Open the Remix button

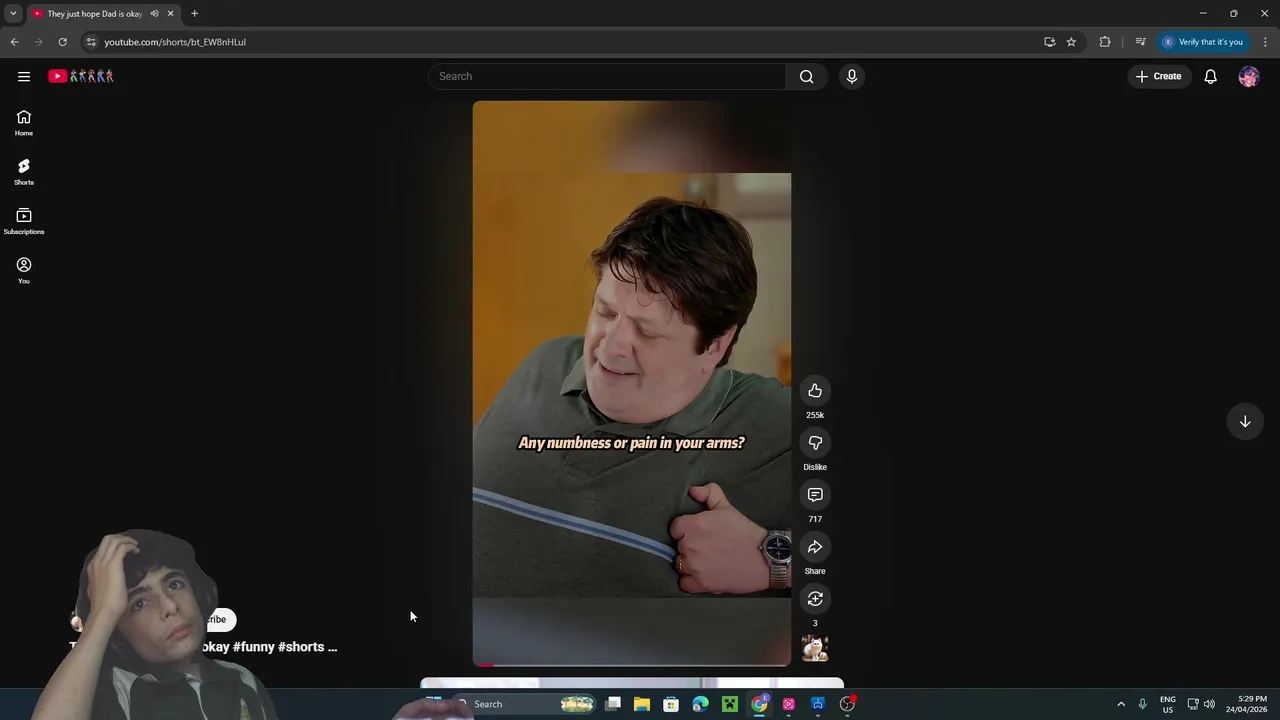pos(815,599)
